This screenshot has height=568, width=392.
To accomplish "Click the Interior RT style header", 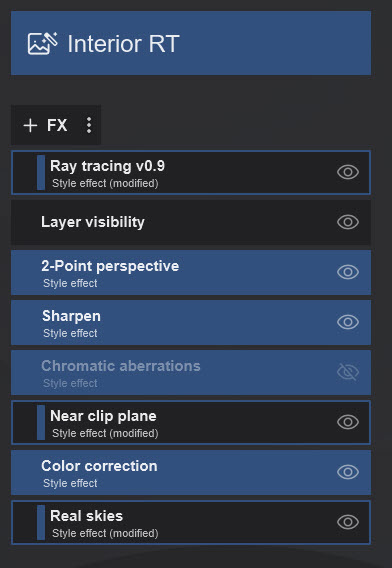I will click(191, 43).
